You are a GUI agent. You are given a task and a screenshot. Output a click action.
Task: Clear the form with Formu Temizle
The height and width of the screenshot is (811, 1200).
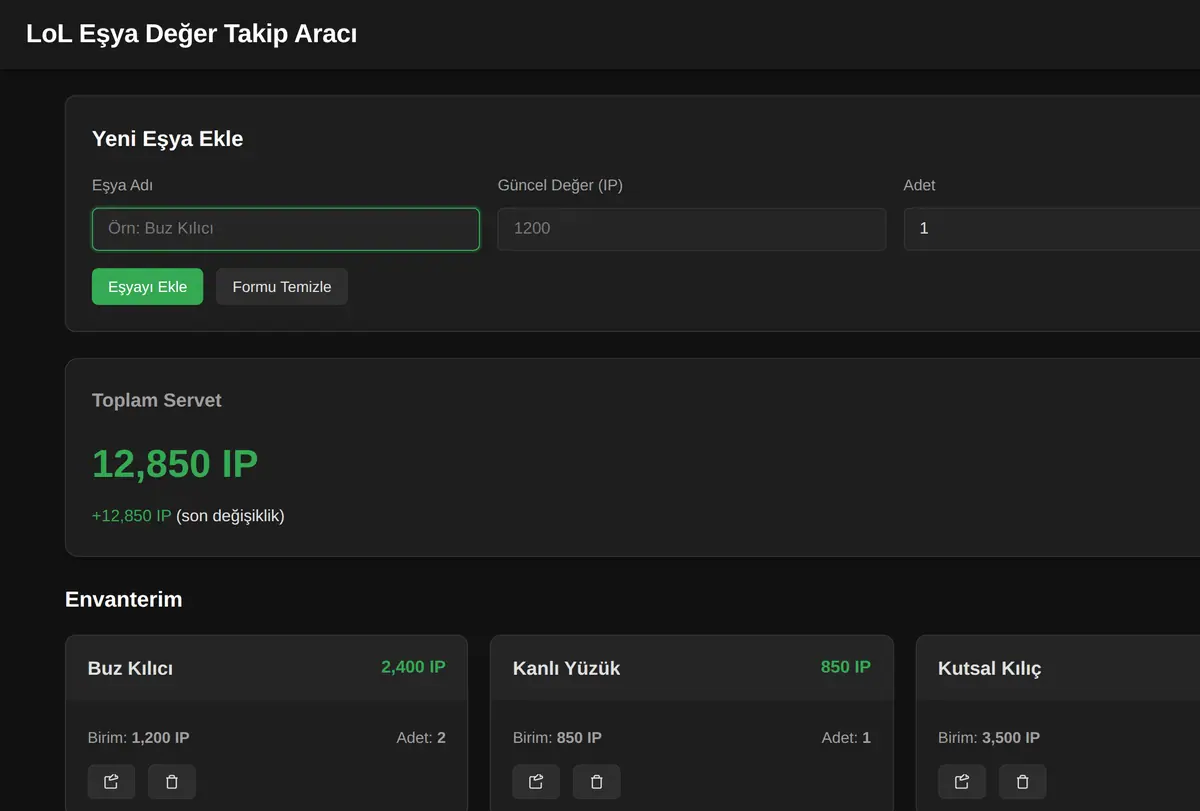pos(282,287)
